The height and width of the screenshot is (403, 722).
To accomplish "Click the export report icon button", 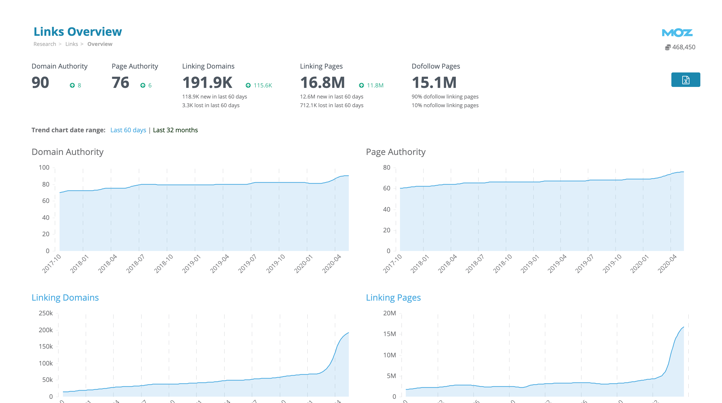I will 685,80.
